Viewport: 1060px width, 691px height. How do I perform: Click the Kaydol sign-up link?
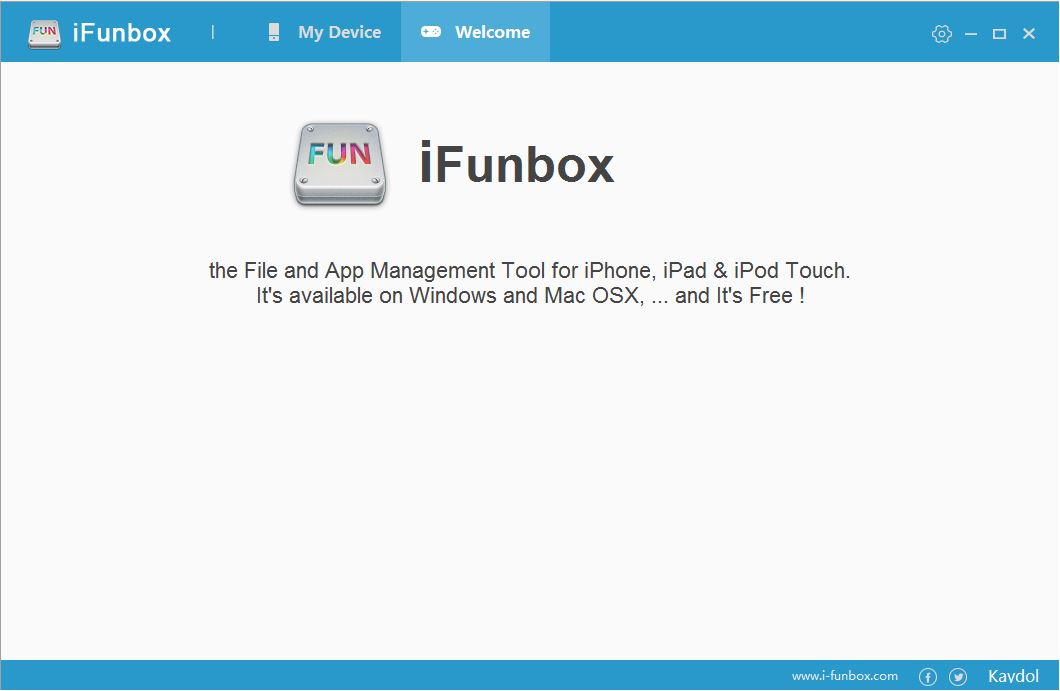point(1013,676)
